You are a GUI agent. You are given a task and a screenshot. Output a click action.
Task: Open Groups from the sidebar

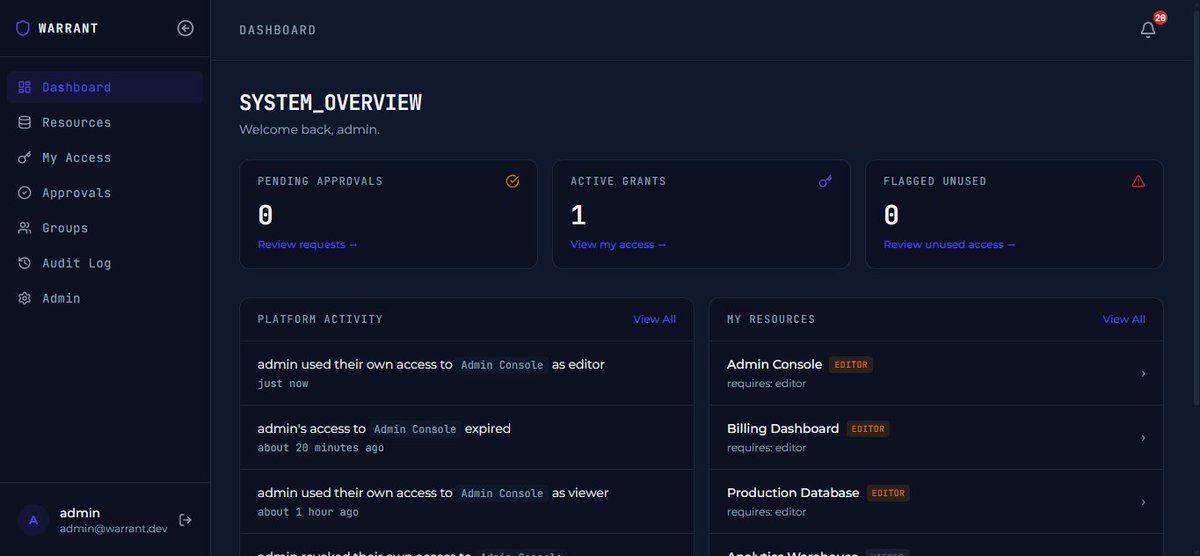[x=105, y=228]
